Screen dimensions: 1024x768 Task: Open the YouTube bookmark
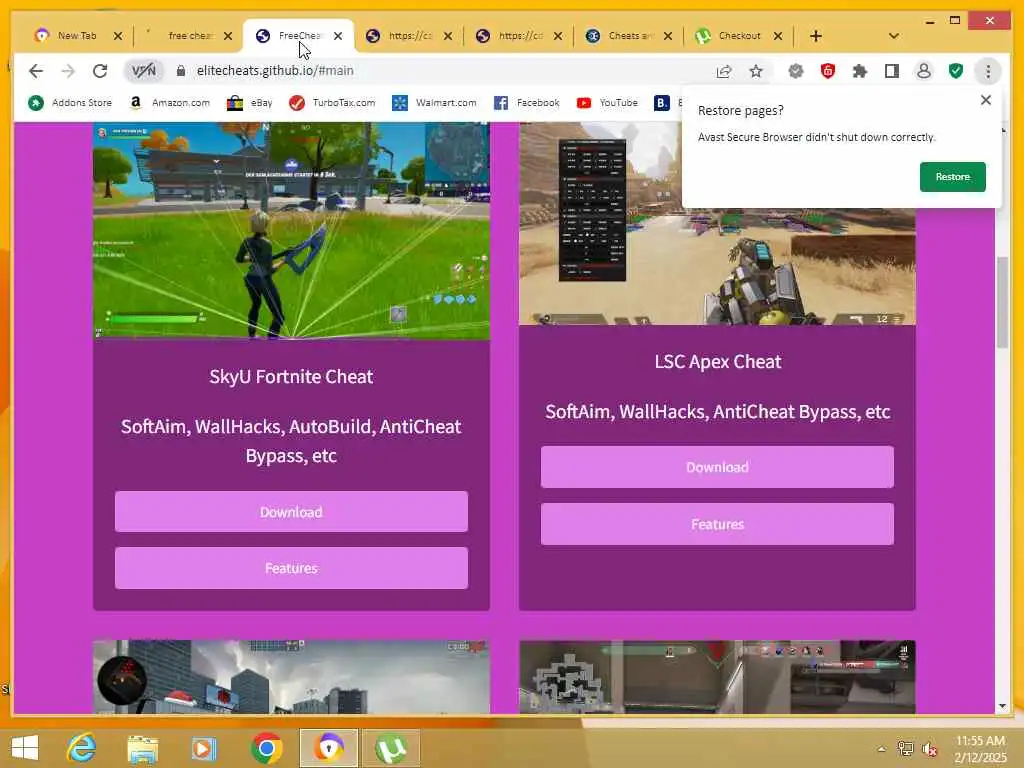pyautogui.click(x=607, y=103)
